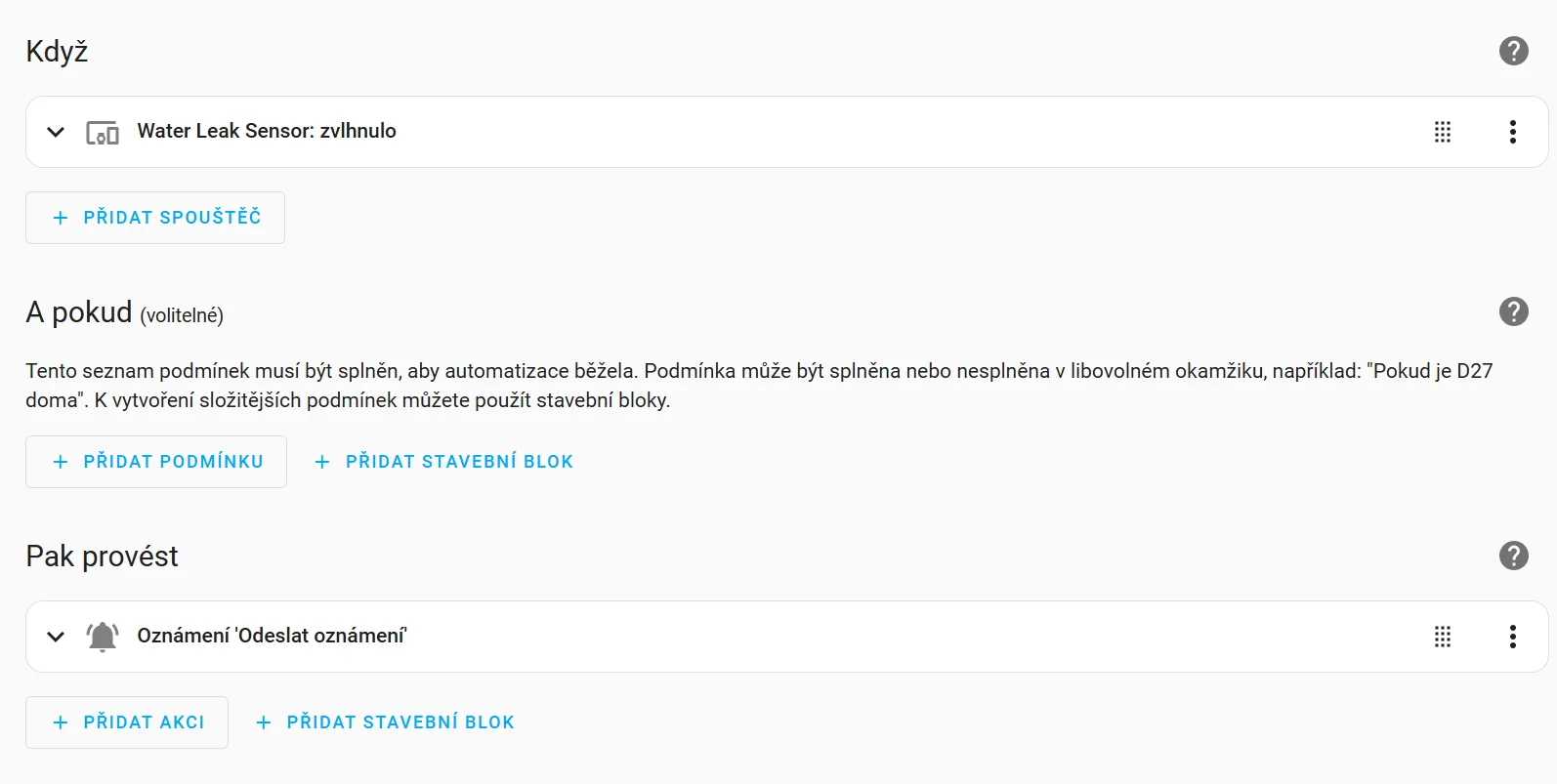Grab the Water Leak Sensor drag handle
Viewport: 1557px width, 784px height.
coord(1442,132)
